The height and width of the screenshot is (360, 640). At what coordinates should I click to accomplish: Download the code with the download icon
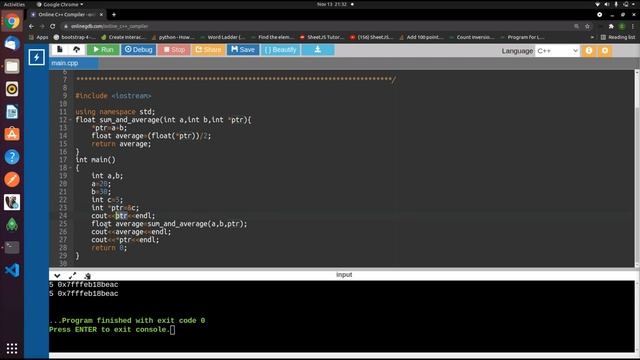[x=318, y=49]
